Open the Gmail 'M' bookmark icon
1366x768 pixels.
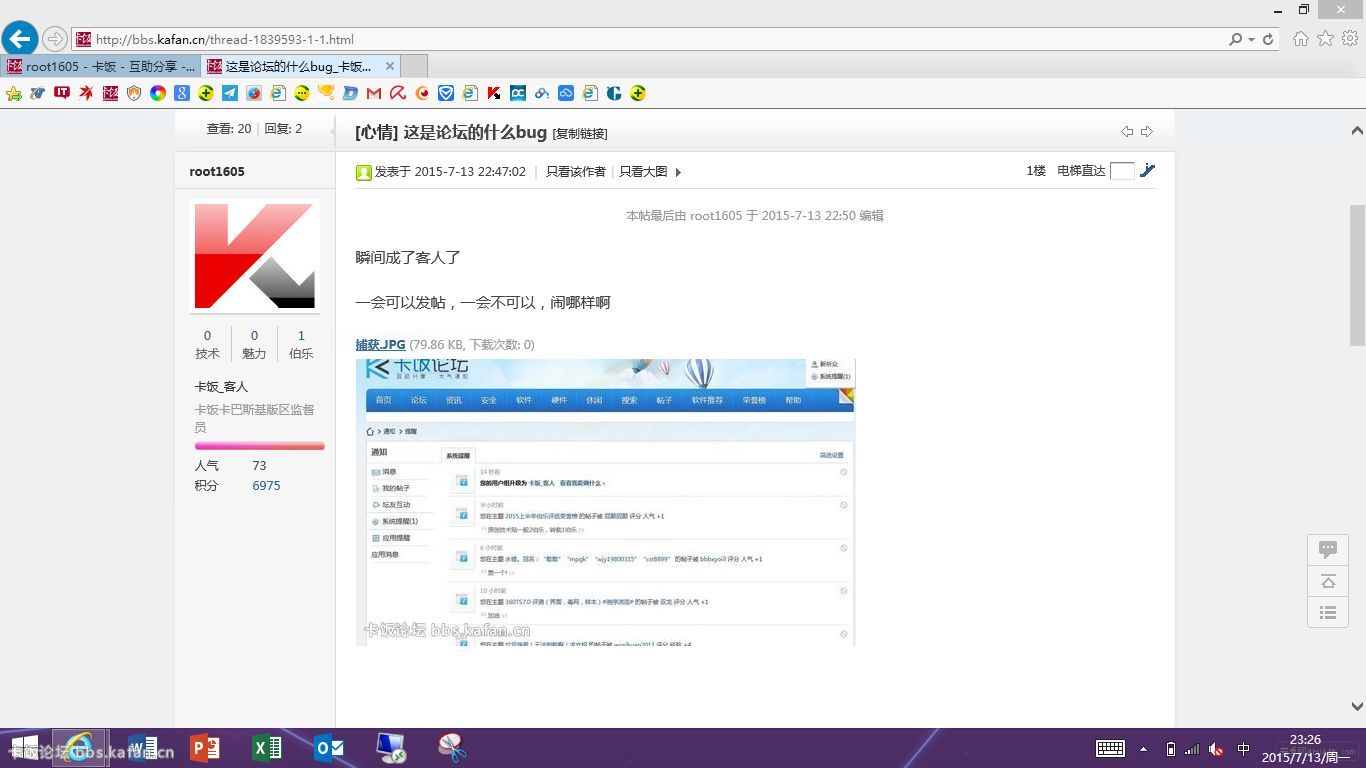(374, 93)
